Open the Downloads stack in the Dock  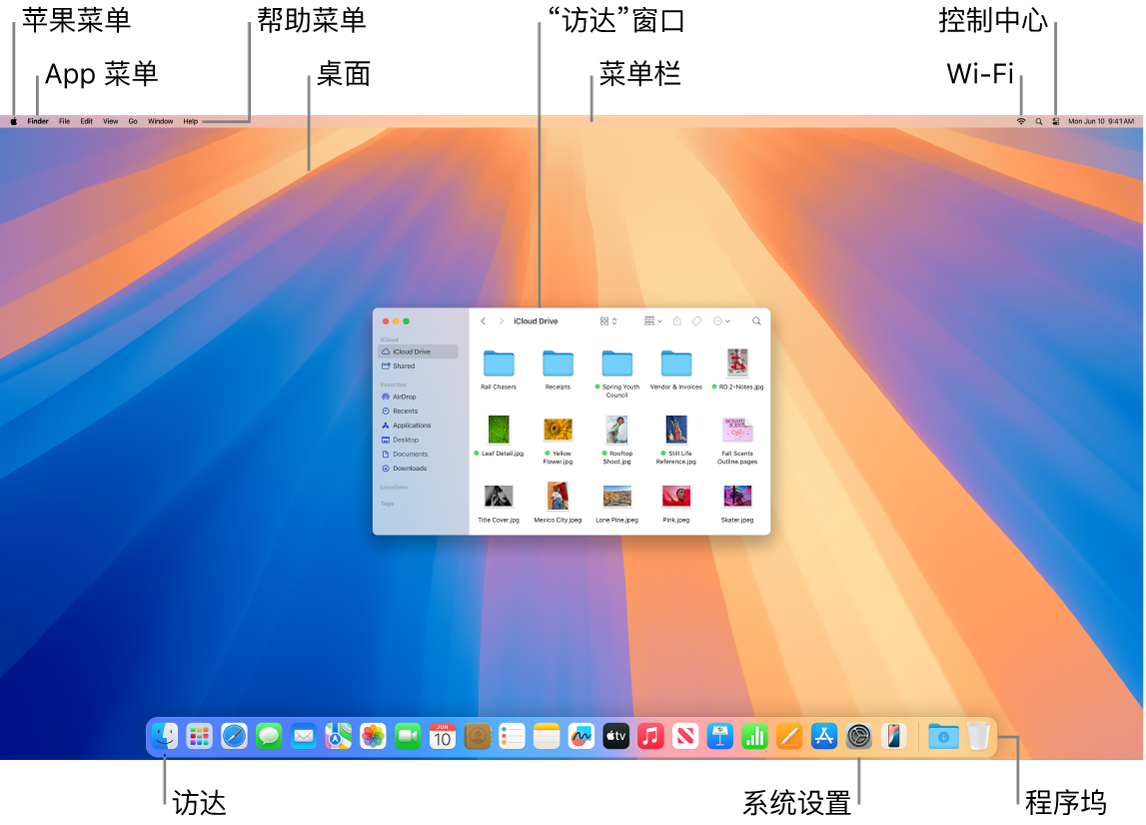[944, 737]
